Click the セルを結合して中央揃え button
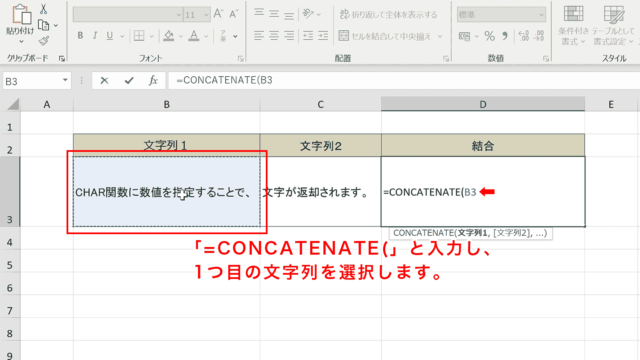 [385, 36]
